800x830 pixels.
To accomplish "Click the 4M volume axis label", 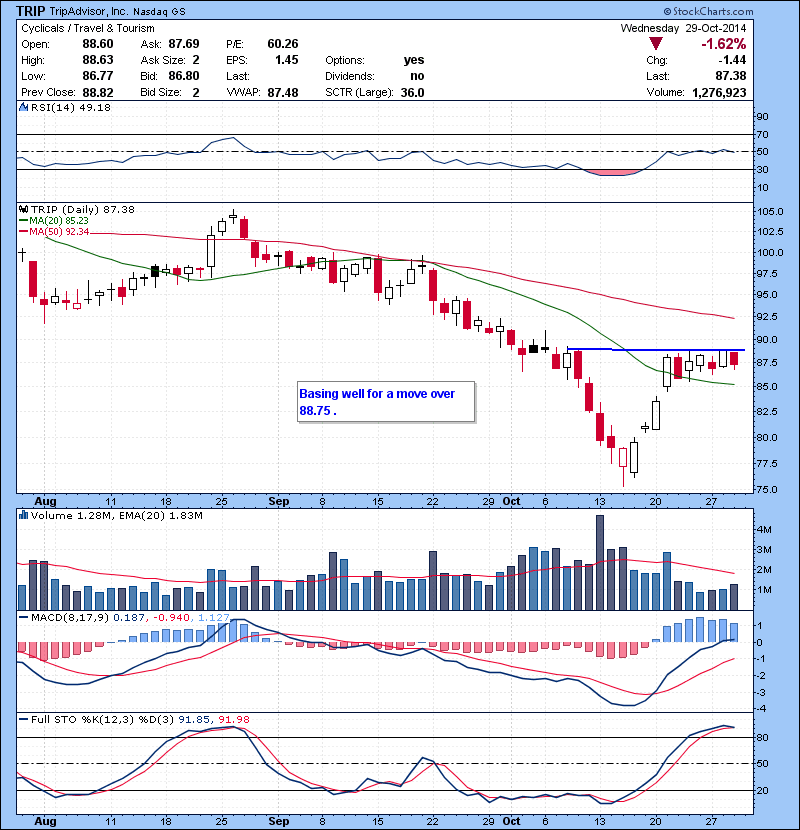I will (x=764, y=529).
